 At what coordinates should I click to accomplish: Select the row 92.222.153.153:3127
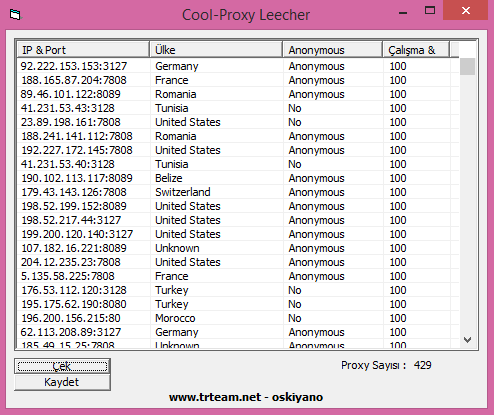[238, 66]
